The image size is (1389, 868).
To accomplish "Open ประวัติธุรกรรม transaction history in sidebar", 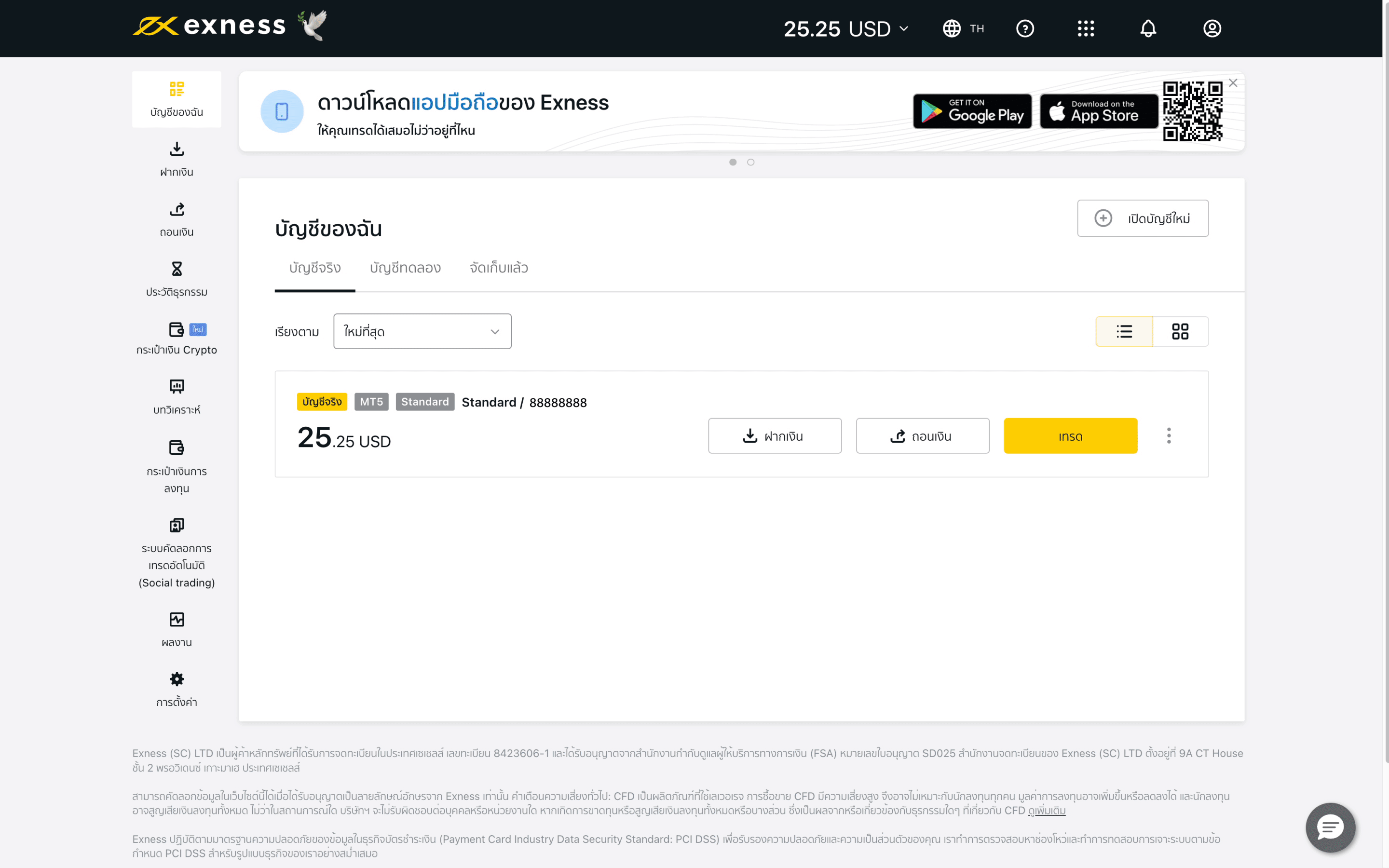I will click(177, 280).
